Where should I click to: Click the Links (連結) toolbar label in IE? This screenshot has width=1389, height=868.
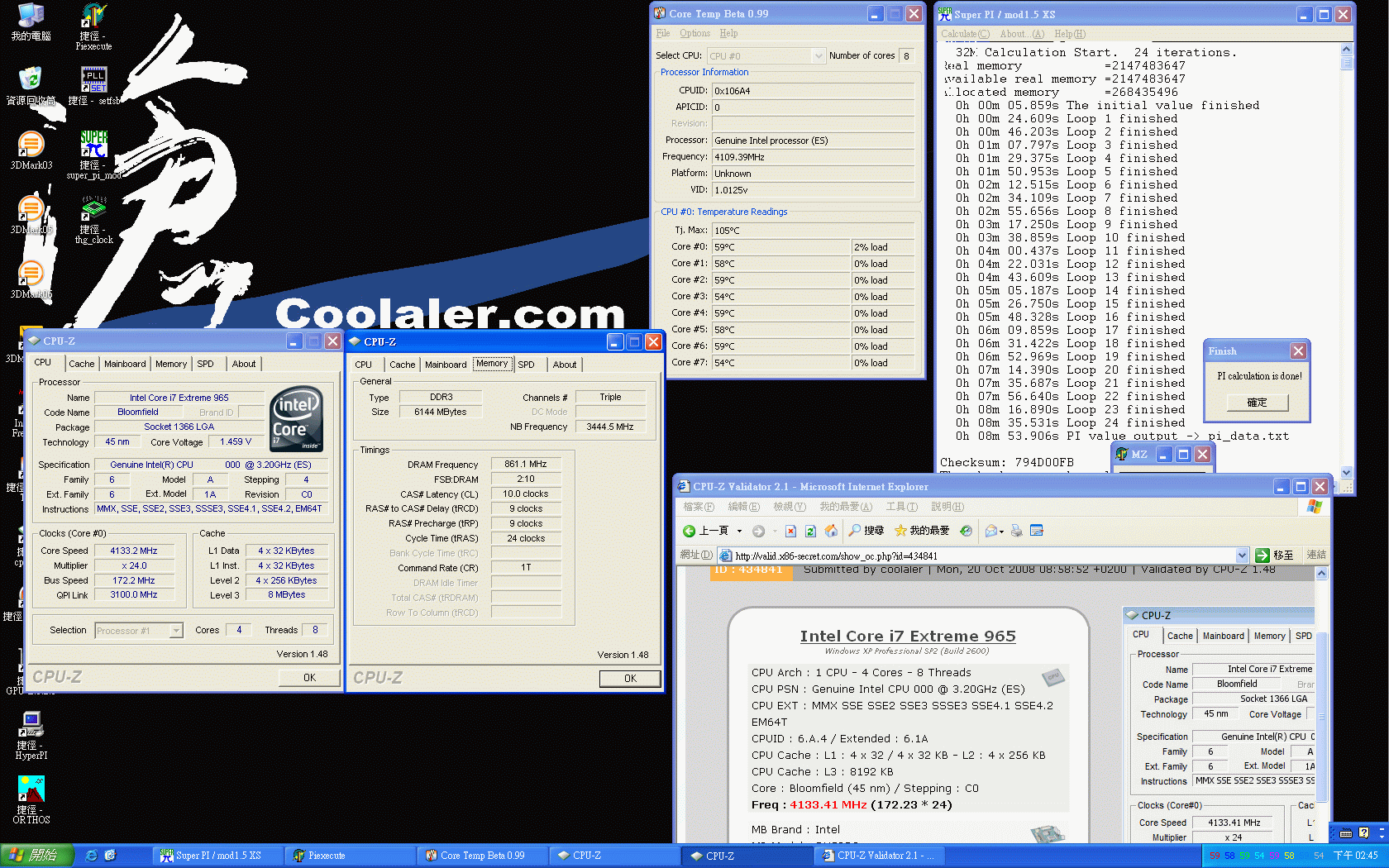coord(1316,556)
